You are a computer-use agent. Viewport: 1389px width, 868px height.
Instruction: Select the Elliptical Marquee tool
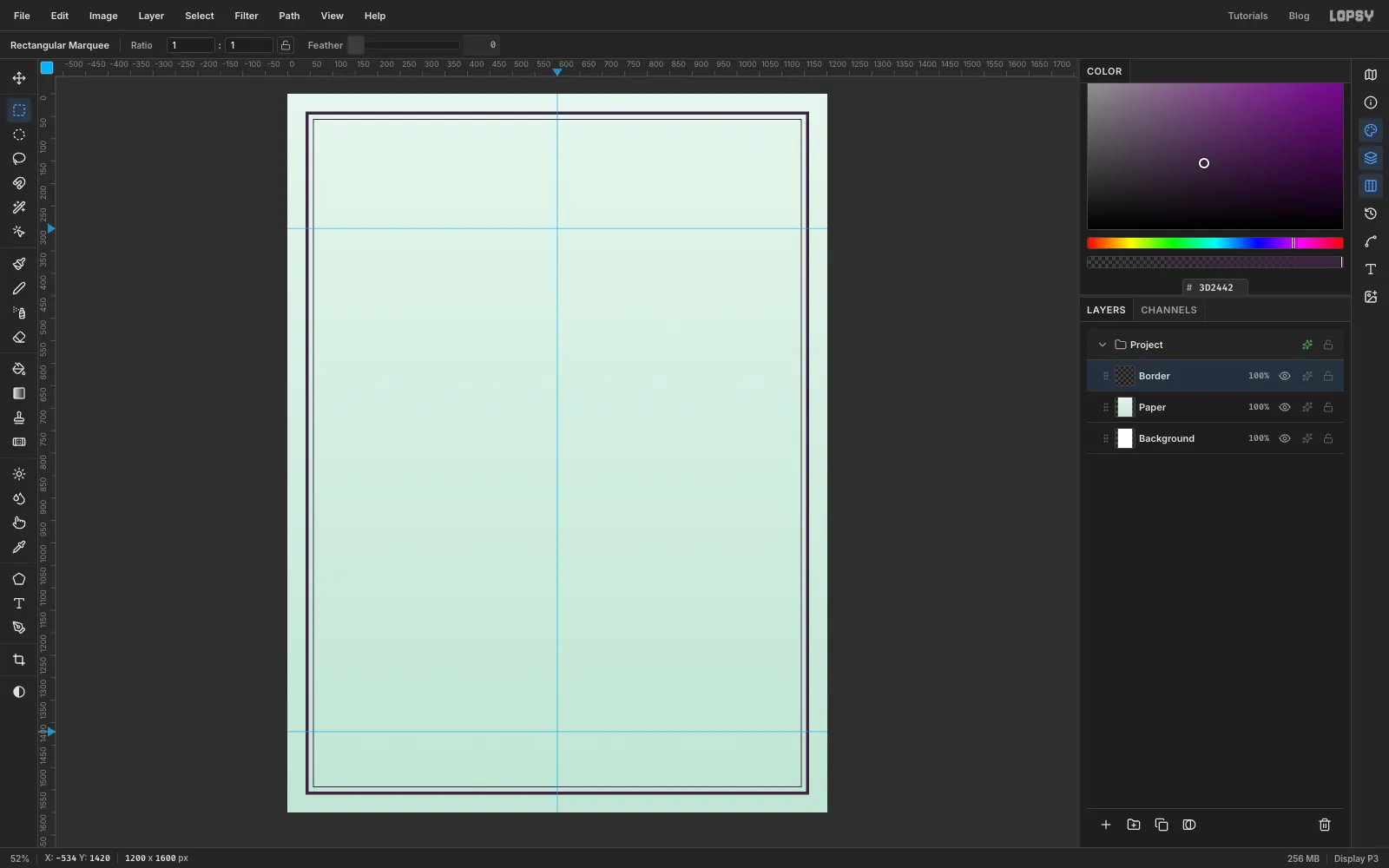click(x=19, y=135)
